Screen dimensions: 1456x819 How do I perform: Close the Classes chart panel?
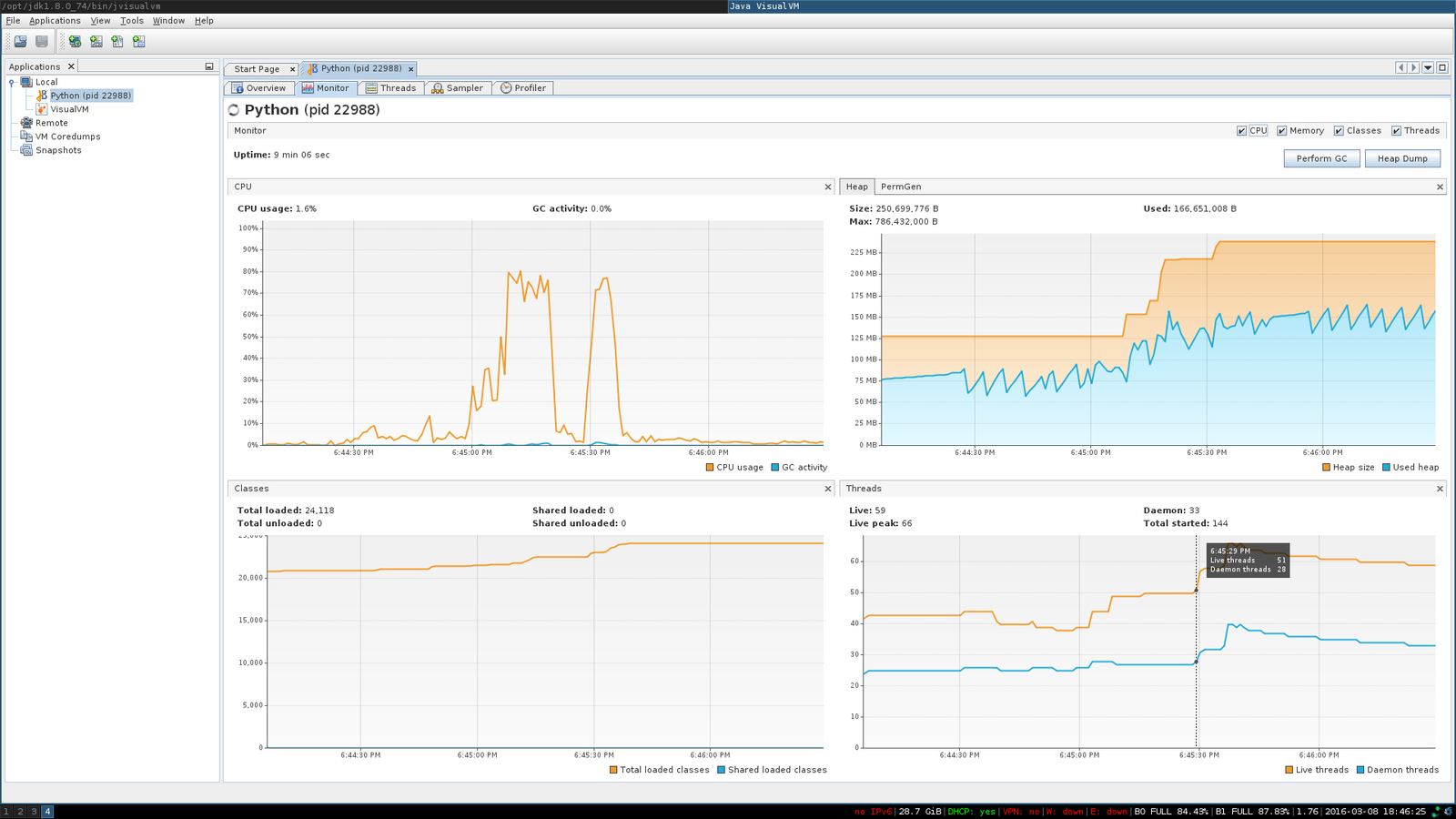tap(828, 489)
